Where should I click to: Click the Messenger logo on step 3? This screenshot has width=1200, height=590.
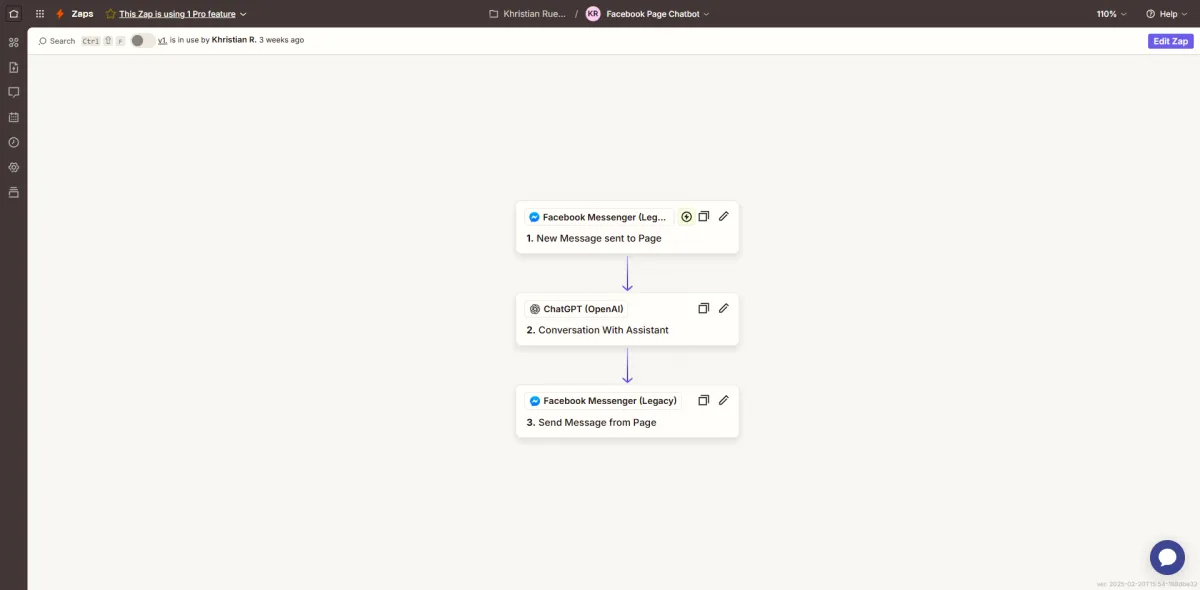(535, 401)
